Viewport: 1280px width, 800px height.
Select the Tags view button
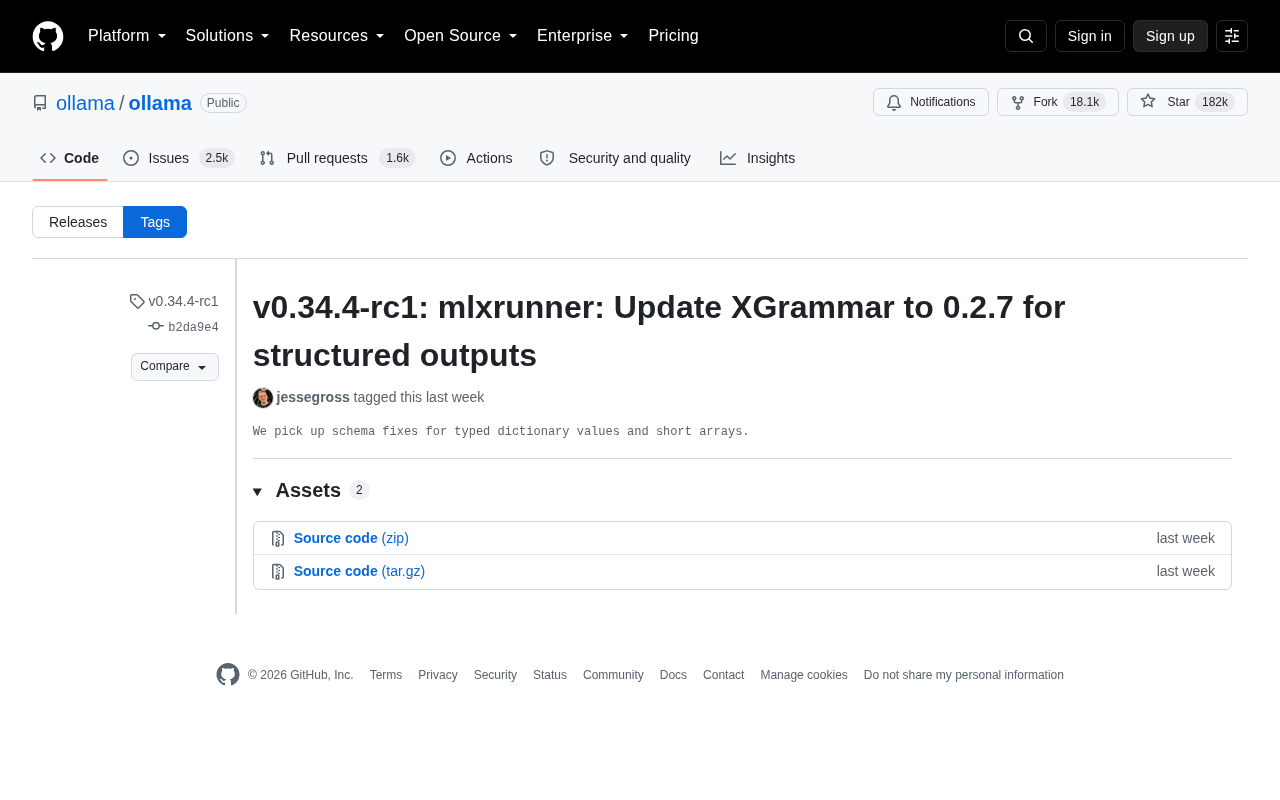pyautogui.click(x=155, y=222)
